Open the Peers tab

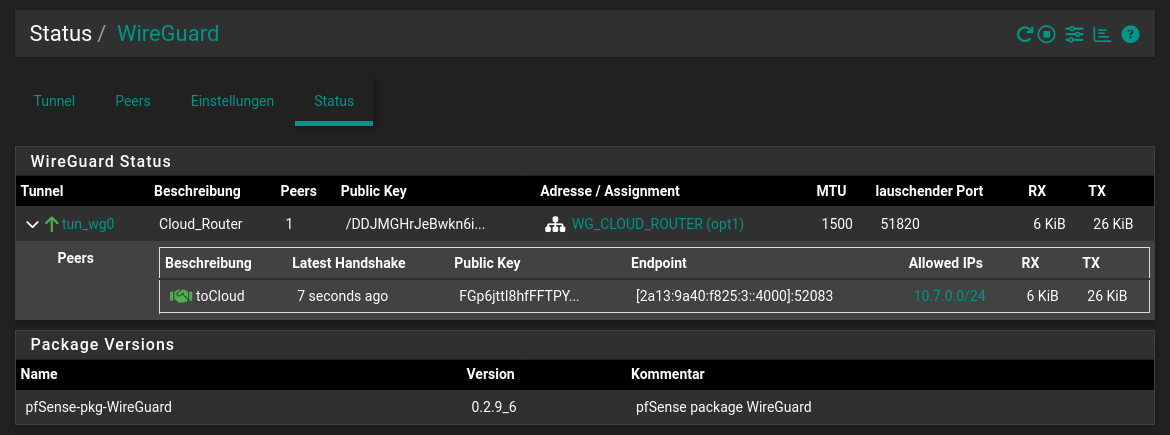[x=133, y=101]
